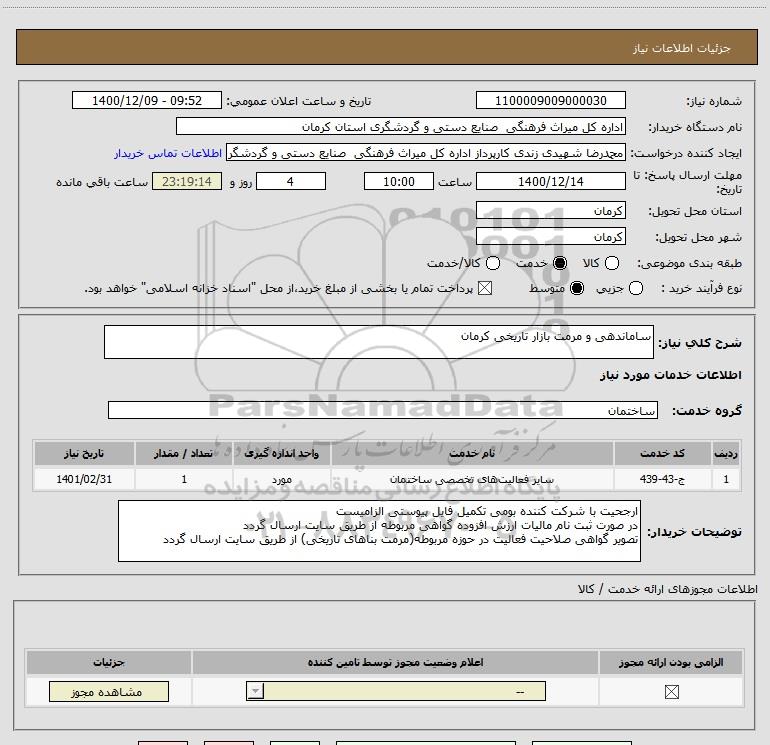This screenshot has height=745, width=770.
Task: Click the deadline time 10:00 field
Action: [399, 181]
